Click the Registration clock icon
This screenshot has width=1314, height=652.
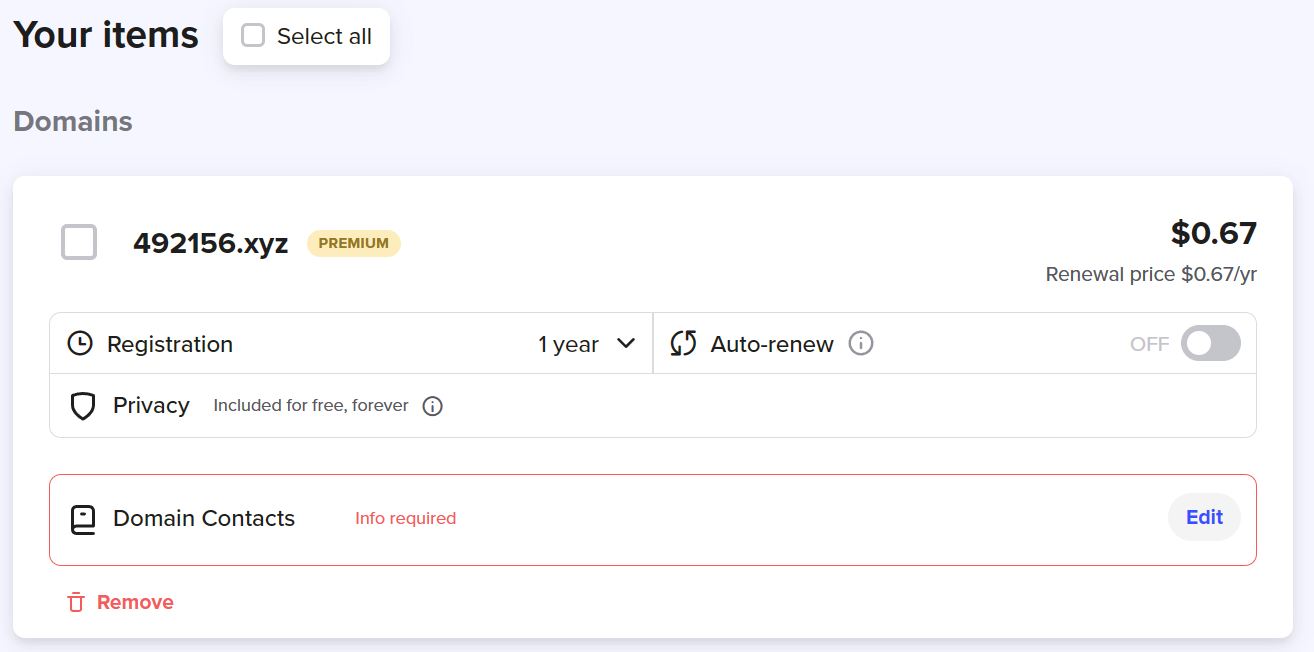point(79,344)
